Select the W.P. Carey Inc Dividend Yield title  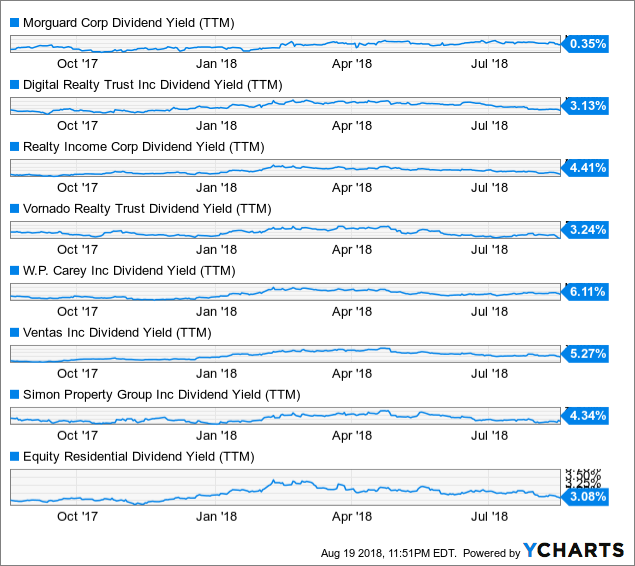coord(129,271)
